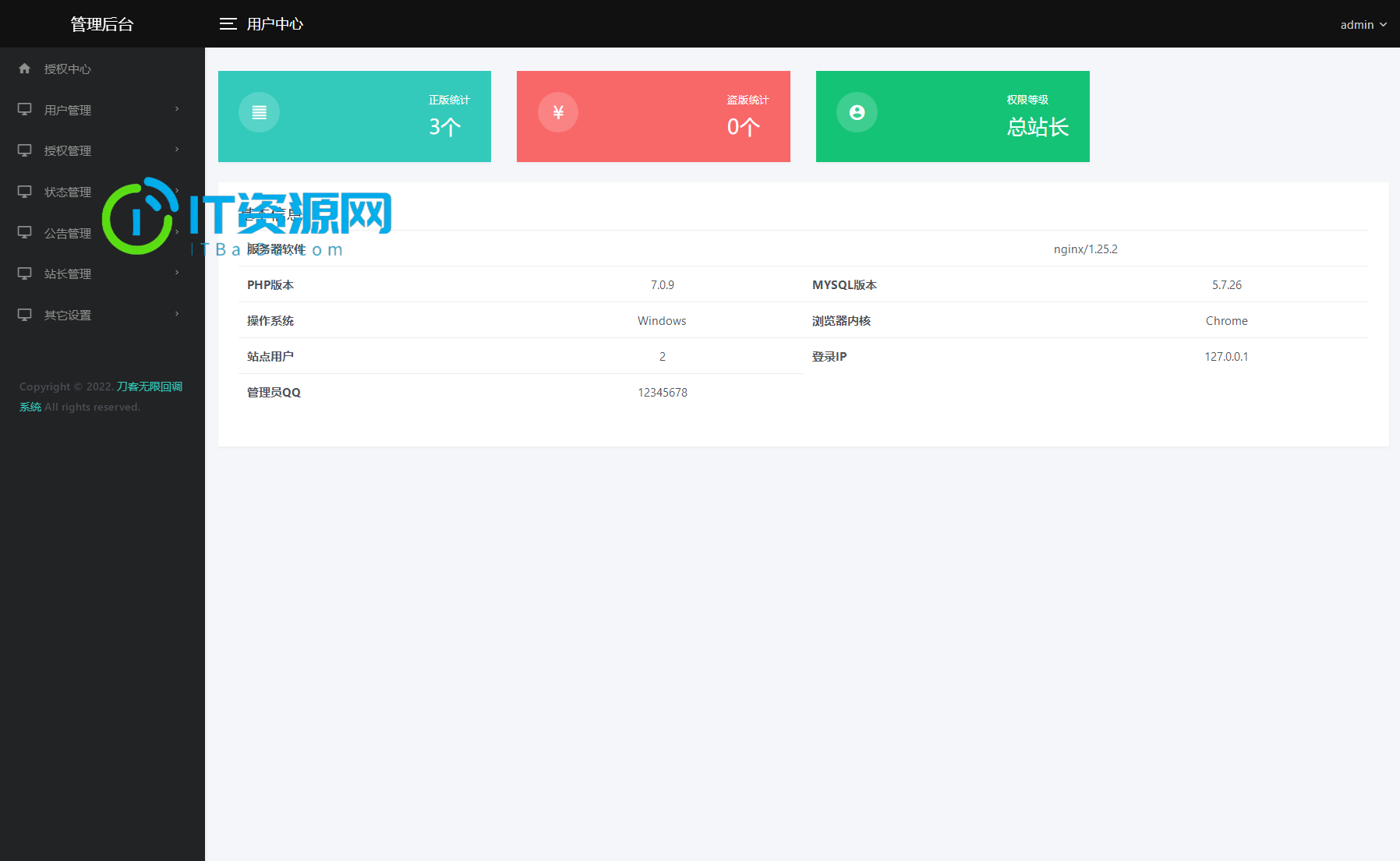Click the 管理后台 logo title
The image size is (1400, 861).
[x=102, y=24]
